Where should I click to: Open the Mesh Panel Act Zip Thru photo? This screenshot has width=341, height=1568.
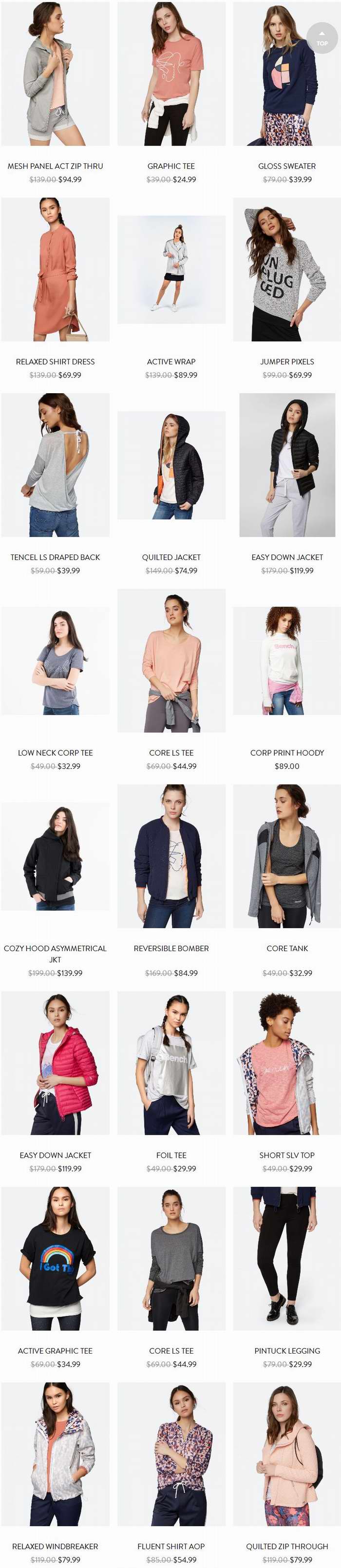[x=56, y=73]
